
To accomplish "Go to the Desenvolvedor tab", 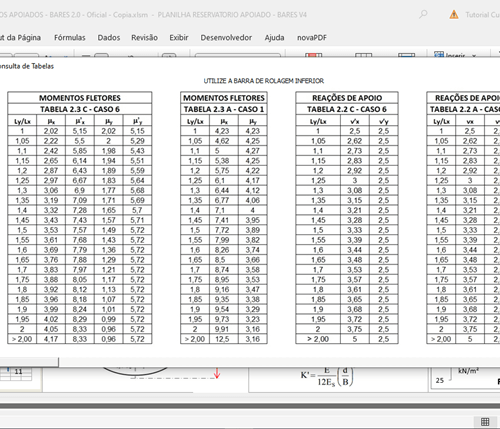I will pyautogui.click(x=226, y=38).
